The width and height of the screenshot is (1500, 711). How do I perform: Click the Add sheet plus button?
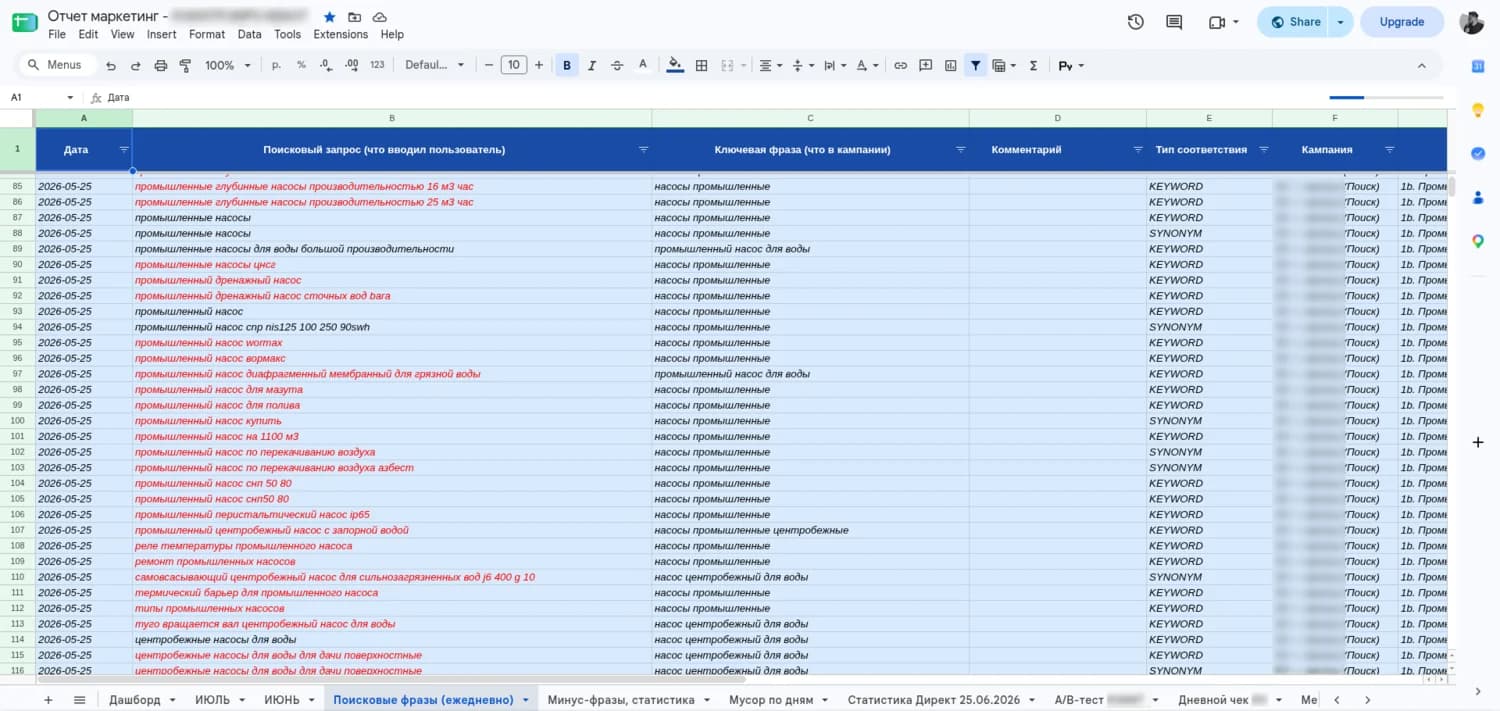click(x=48, y=700)
